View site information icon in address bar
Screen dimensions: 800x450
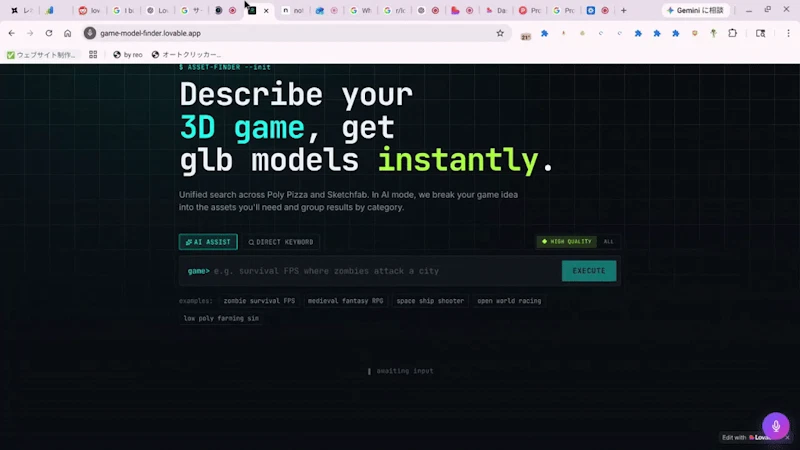pos(90,33)
